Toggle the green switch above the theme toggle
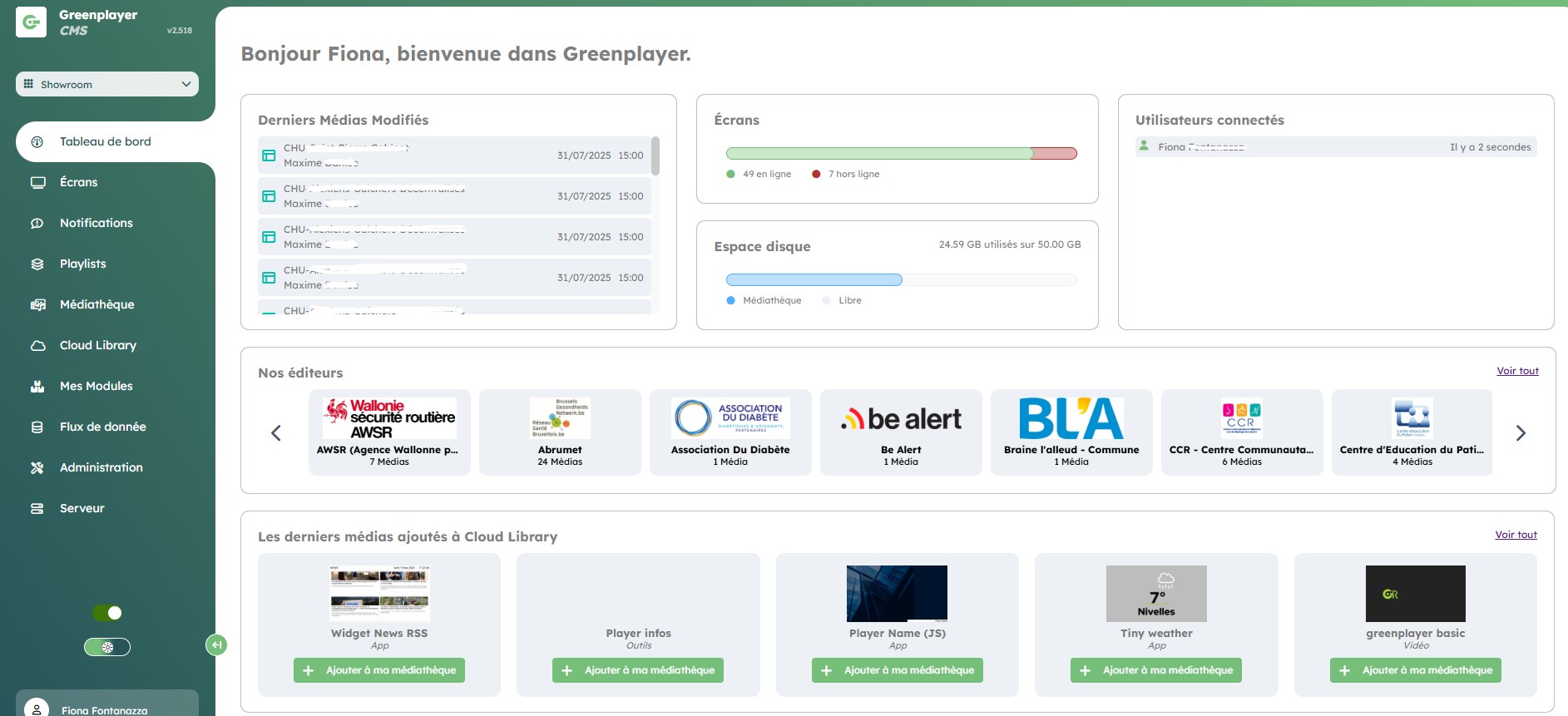Image resolution: width=1568 pixels, height=716 pixels. click(107, 613)
